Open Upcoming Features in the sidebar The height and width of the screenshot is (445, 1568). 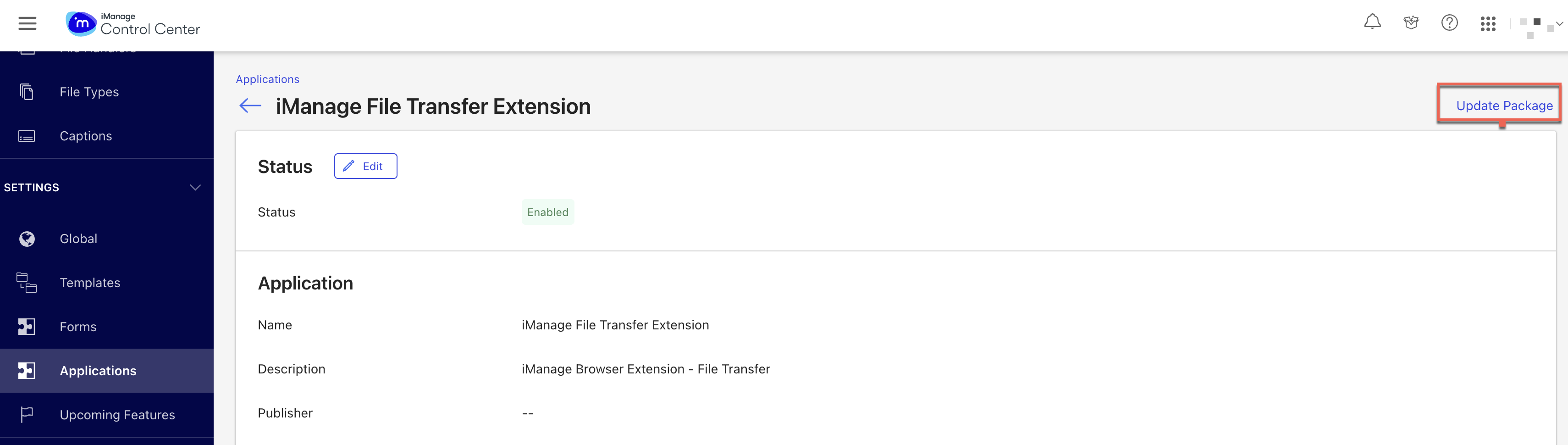coord(117,415)
